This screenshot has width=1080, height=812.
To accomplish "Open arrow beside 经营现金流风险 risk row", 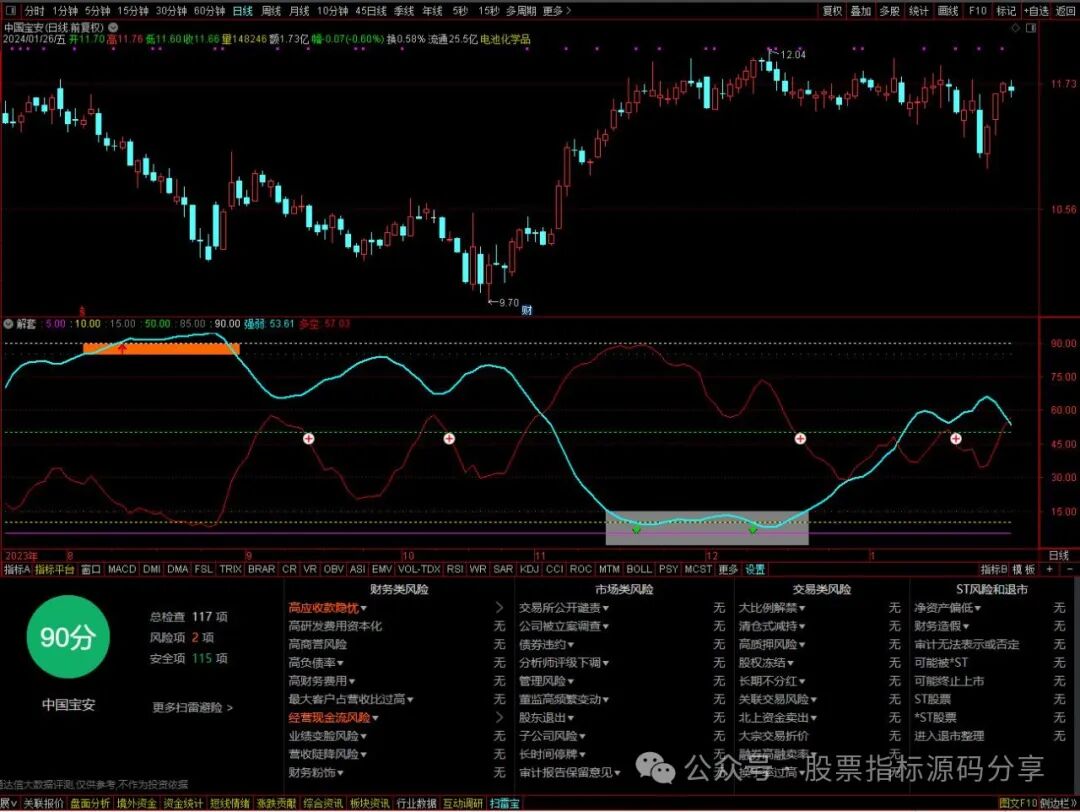I will (x=500, y=717).
